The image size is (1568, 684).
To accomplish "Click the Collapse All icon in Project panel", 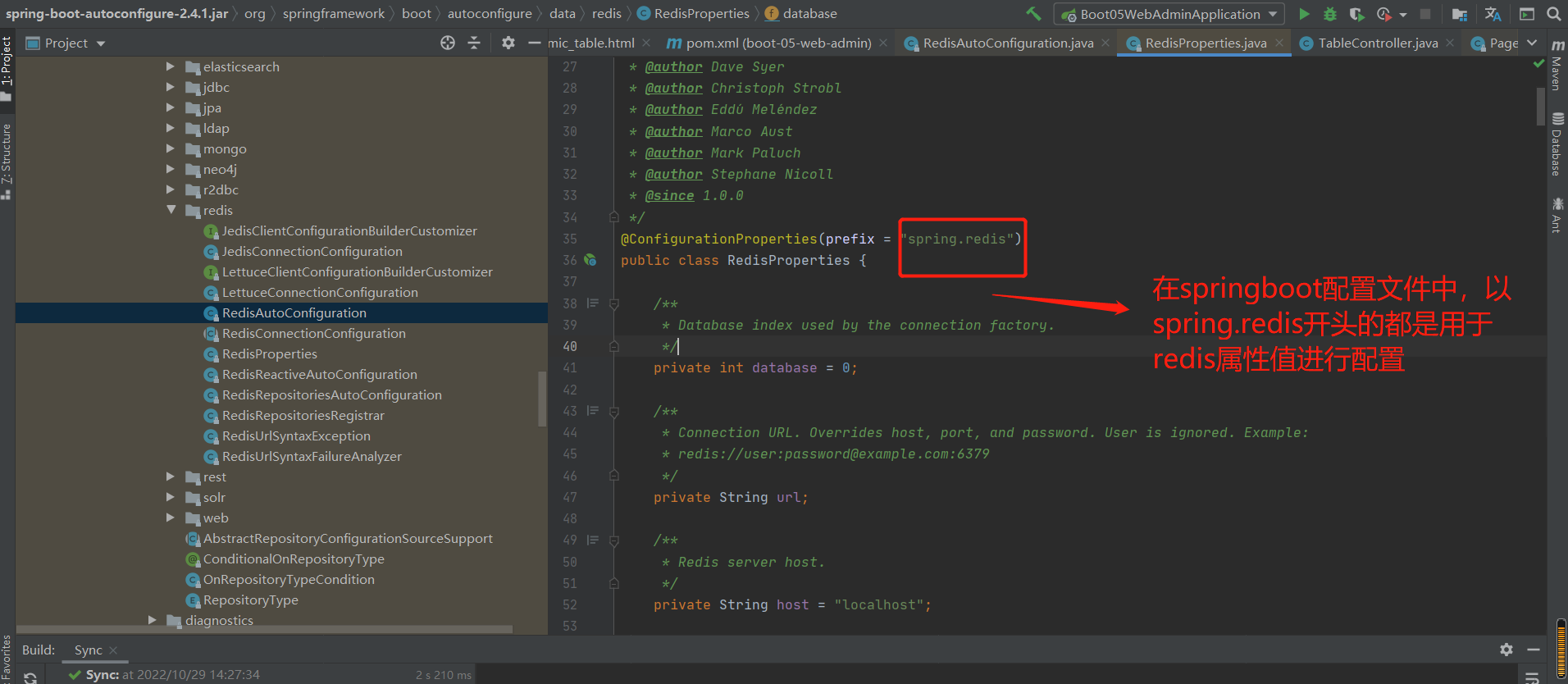I will pos(474,43).
